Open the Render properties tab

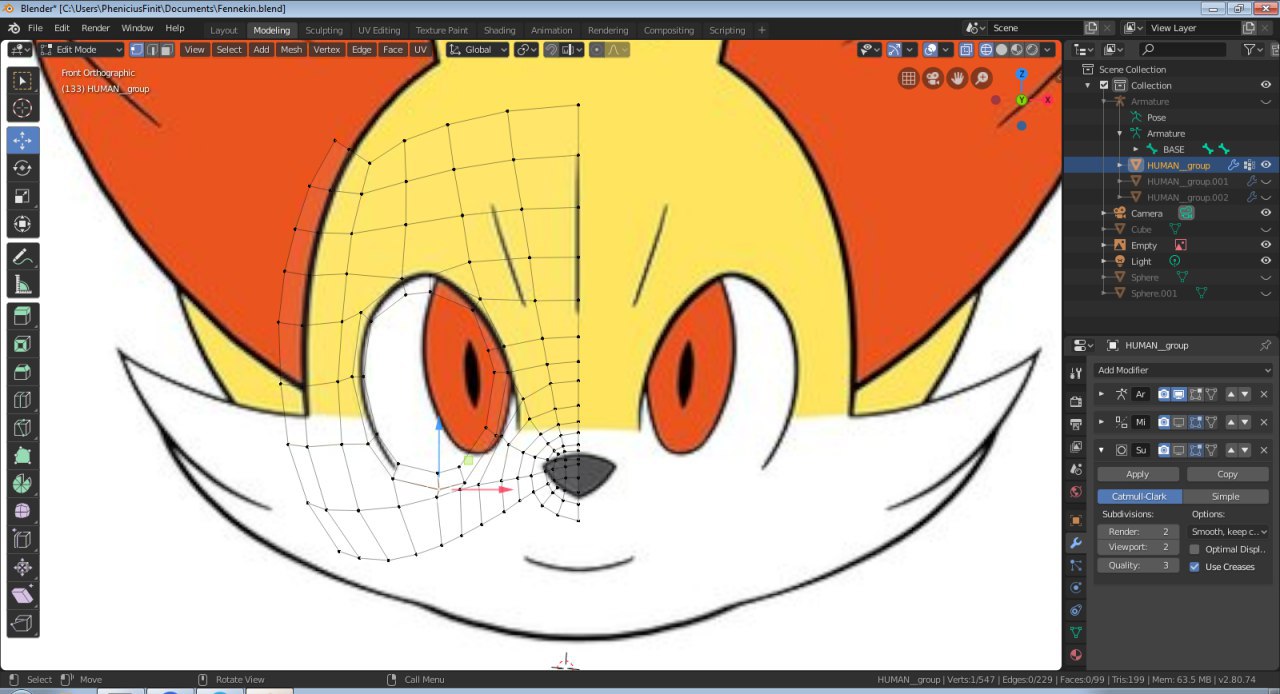(1076, 401)
